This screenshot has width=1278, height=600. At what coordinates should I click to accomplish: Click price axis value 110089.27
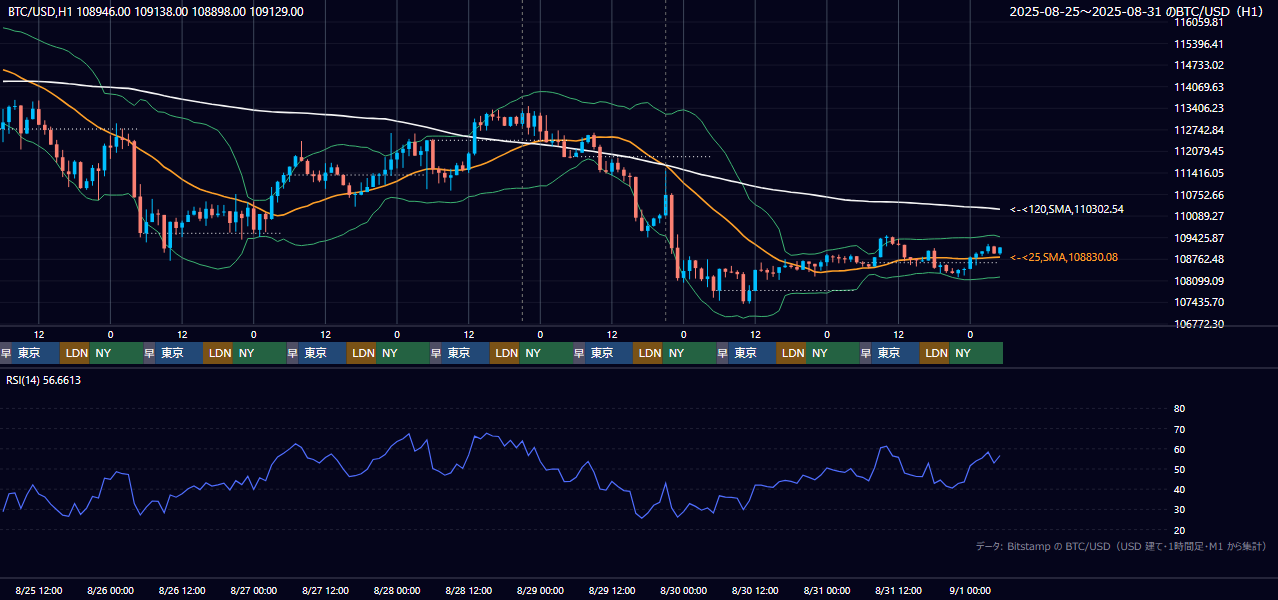[1199, 216]
